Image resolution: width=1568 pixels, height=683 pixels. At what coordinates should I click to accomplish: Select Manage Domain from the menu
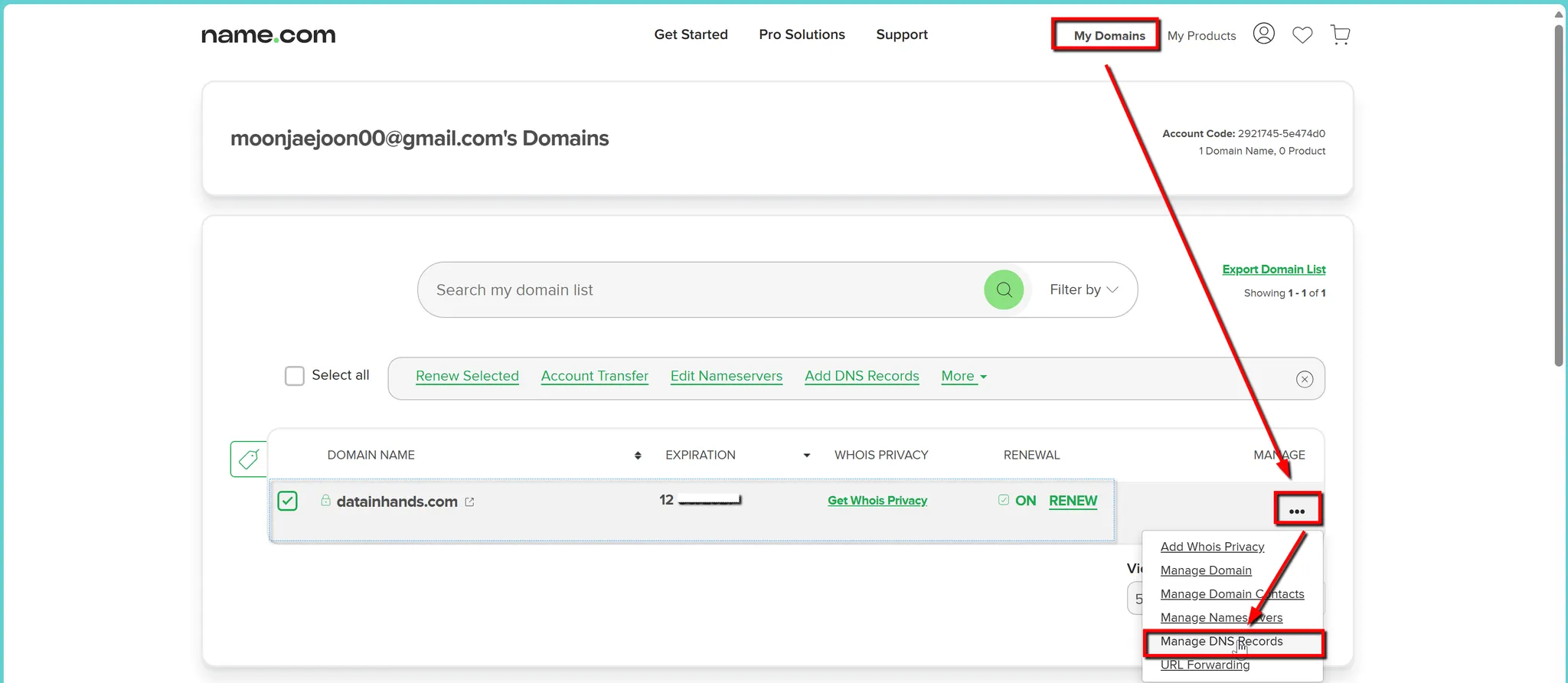[x=1206, y=570]
